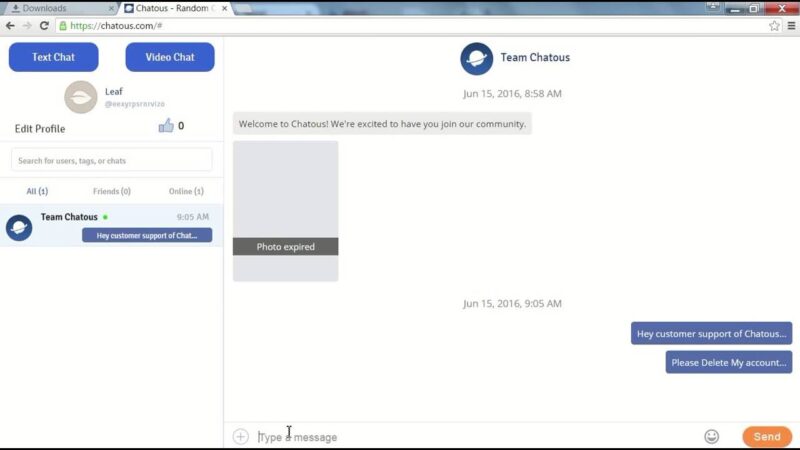Viewport: 800px width, 450px height.
Task: Reload the page with browser refresh icon
Action: [x=44, y=26]
